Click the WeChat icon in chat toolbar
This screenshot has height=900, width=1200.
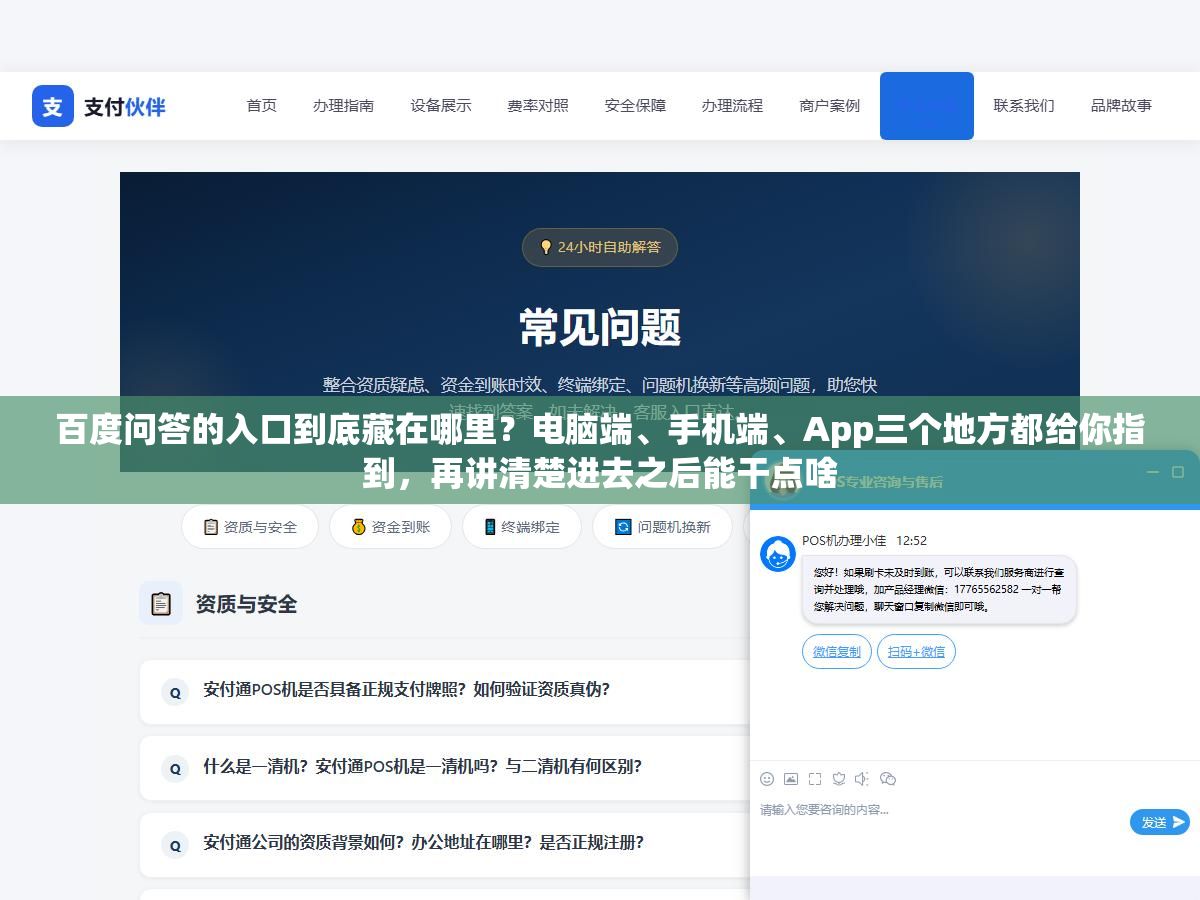tap(887, 779)
